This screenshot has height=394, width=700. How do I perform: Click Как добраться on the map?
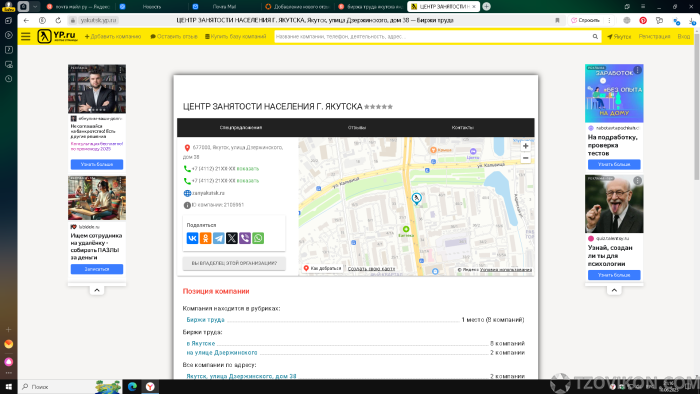tap(322, 269)
